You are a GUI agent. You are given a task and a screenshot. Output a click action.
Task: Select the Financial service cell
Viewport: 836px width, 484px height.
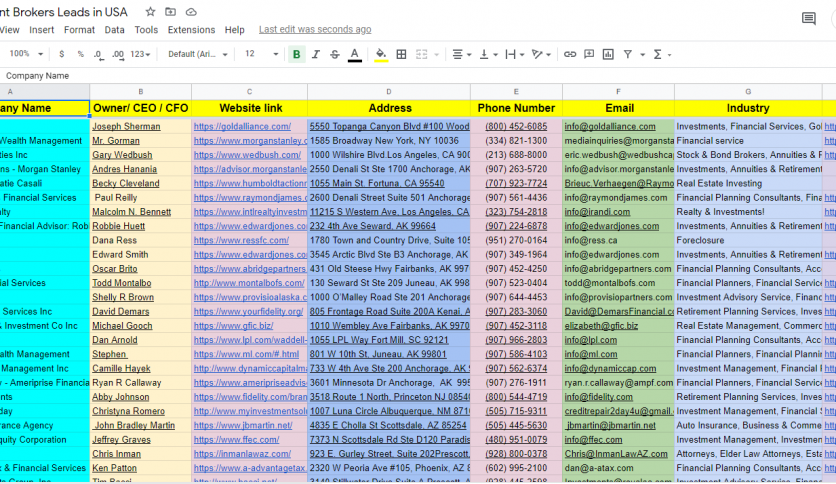(748, 141)
